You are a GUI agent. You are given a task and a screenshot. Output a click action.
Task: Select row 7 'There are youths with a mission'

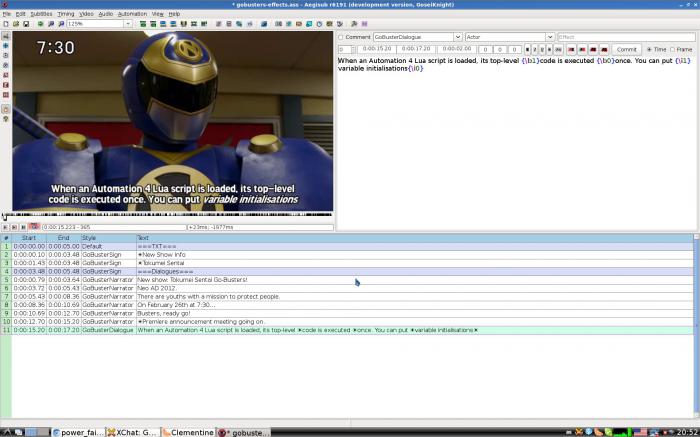(347, 296)
